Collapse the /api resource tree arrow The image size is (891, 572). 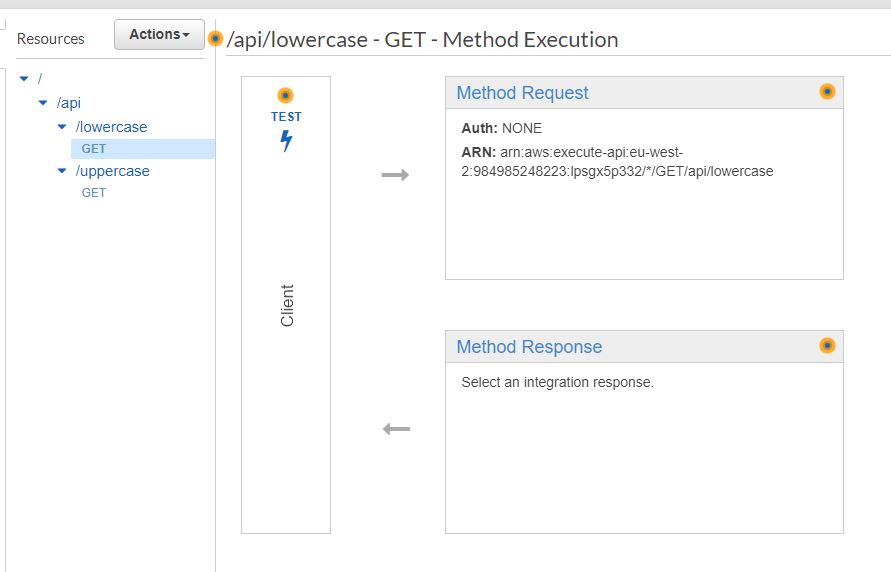(43, 103)
